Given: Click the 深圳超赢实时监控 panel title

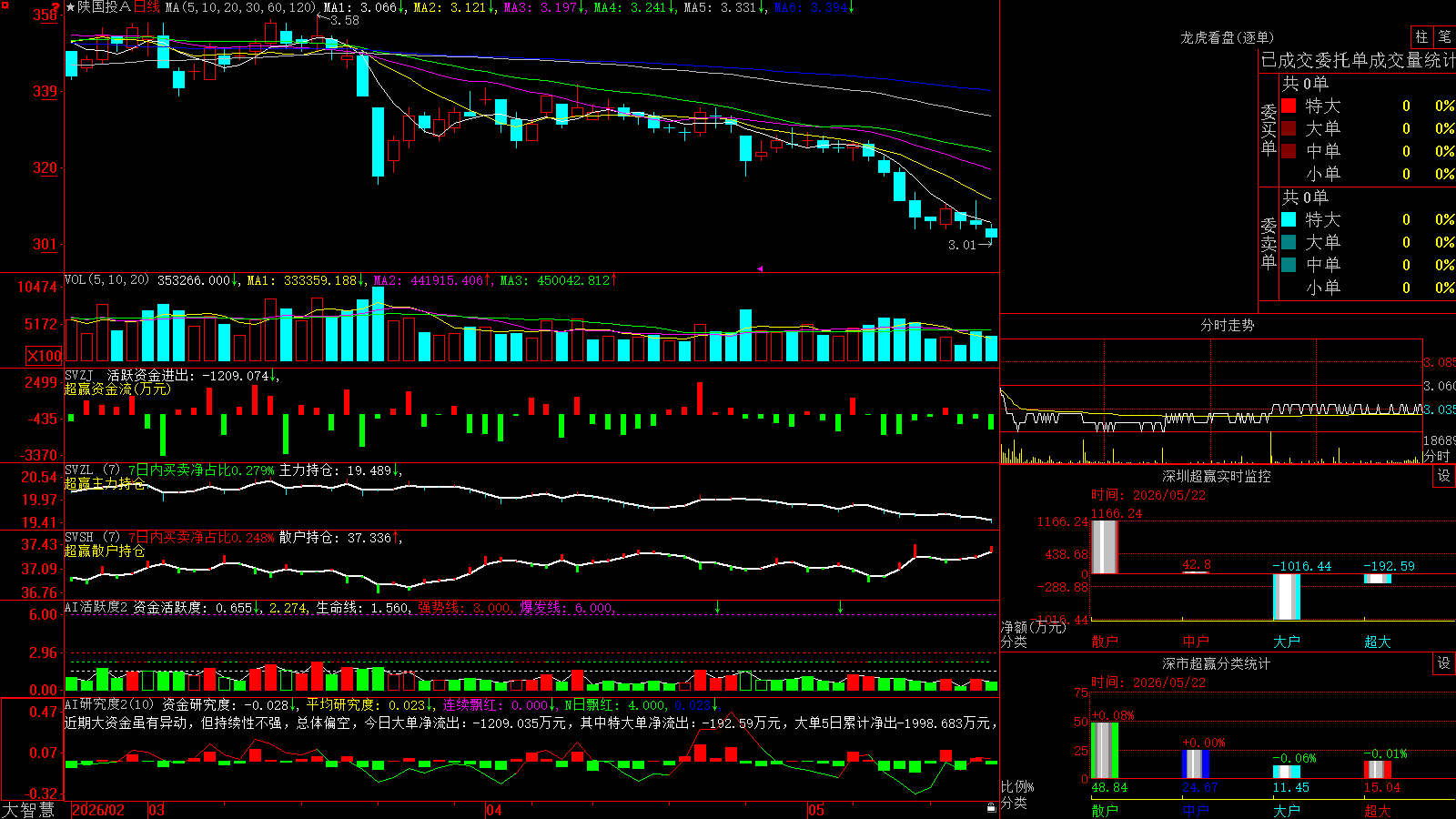Looking at the screenshot, I should pos(1217,476).
